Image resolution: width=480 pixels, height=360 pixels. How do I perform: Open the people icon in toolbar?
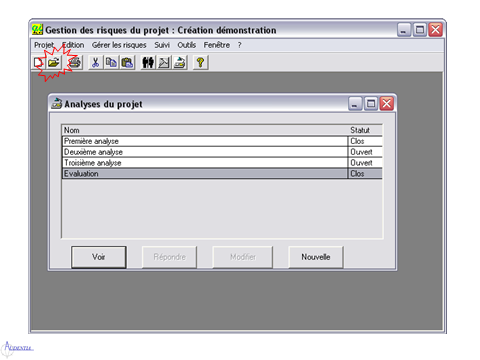coord(148,62)
